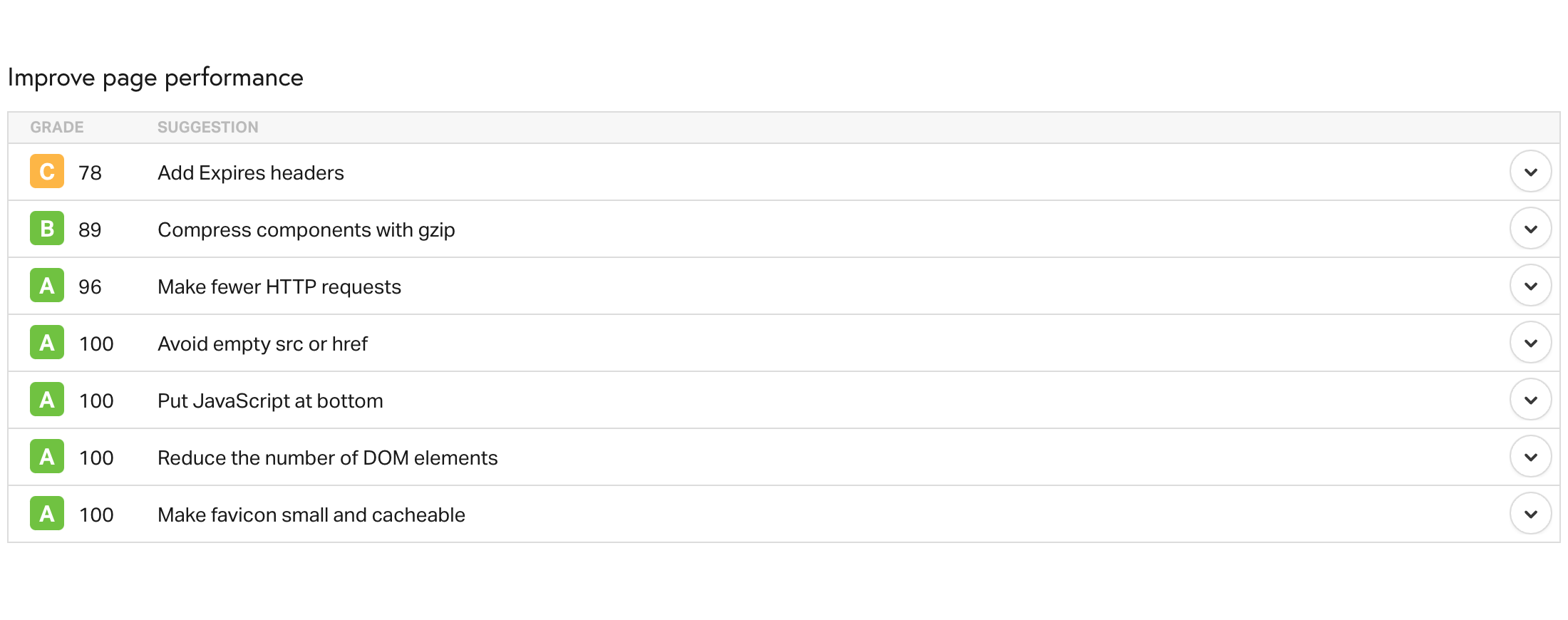Open details for Avoid empty src or href
Viewport: 1568px width, 620px height.
[x=1530, y=343]
